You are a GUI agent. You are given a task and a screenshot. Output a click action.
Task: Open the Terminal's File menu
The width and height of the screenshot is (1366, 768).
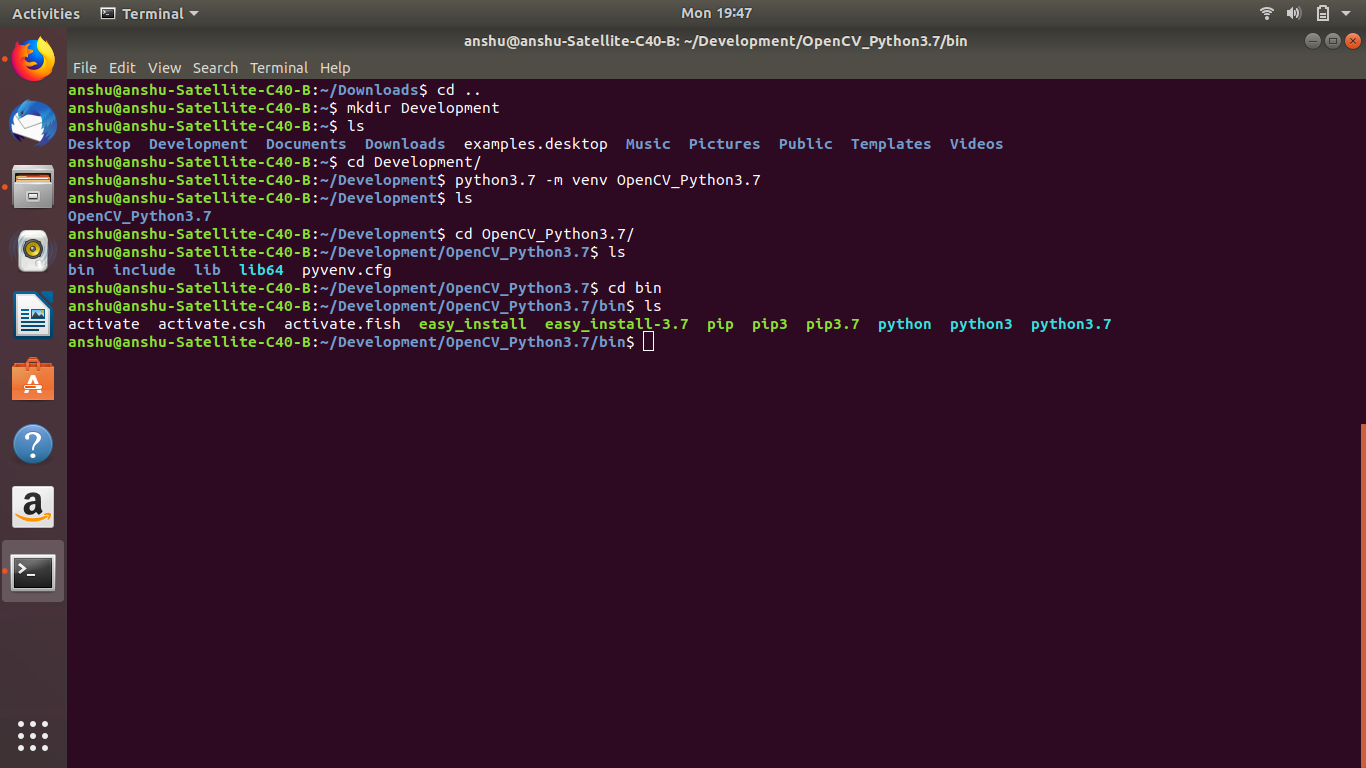coord(85,68)
